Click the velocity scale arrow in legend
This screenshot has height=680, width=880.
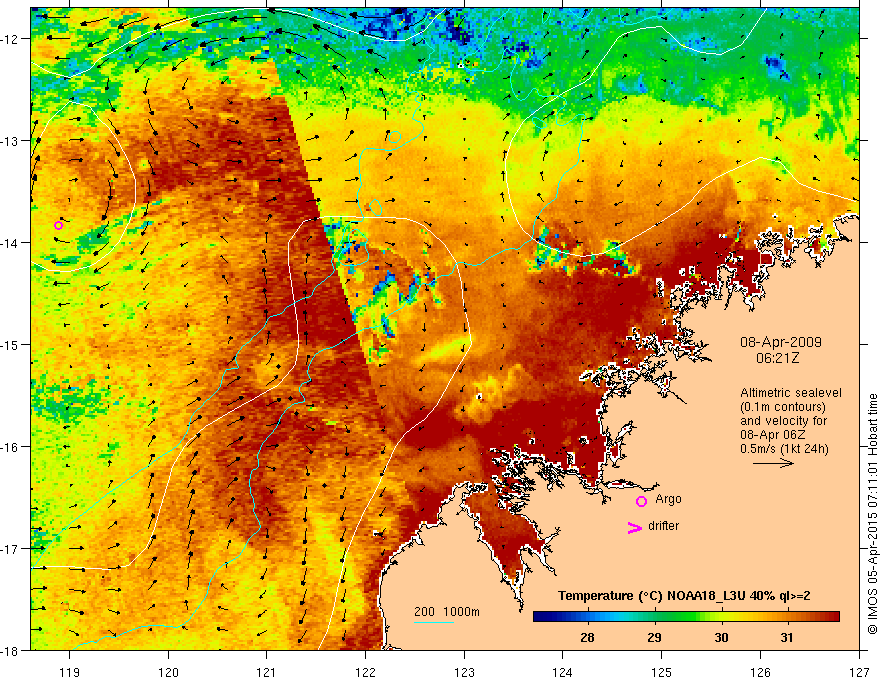point(773,463)
